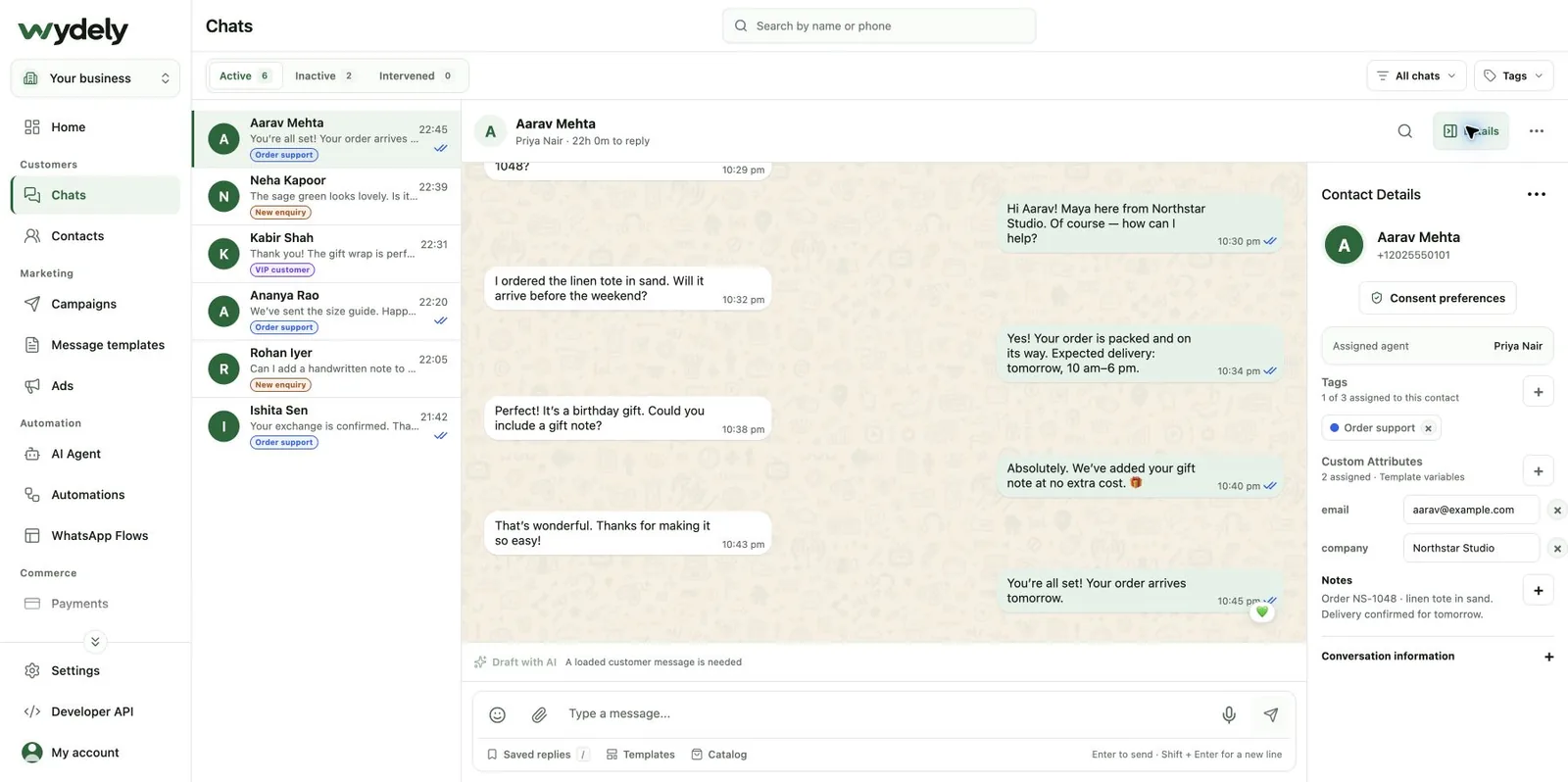The image size is (1568, 782).
Task: Open message Templates in composer
Action: 640,755
